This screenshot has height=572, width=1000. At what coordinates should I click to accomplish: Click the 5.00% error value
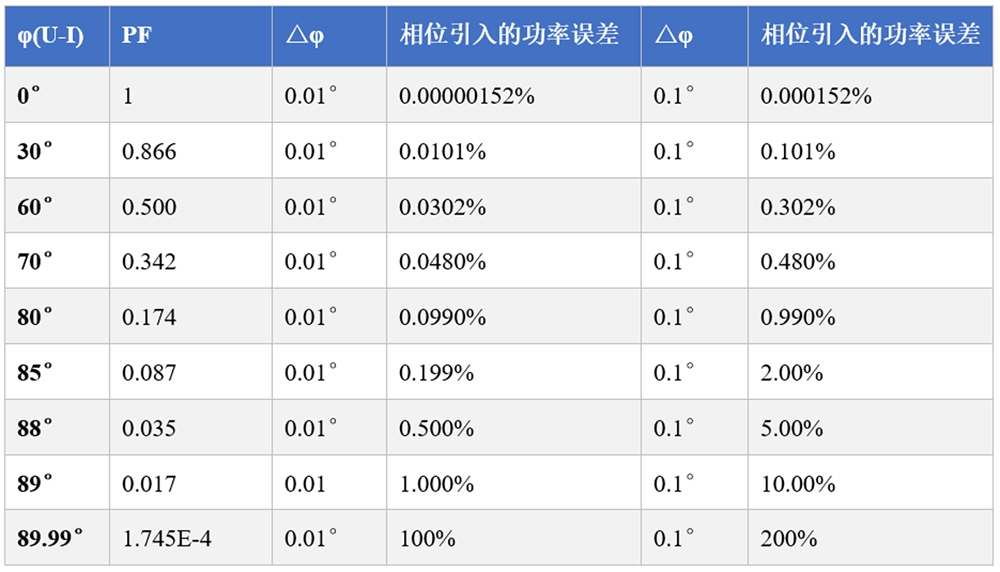pos(792,428)
